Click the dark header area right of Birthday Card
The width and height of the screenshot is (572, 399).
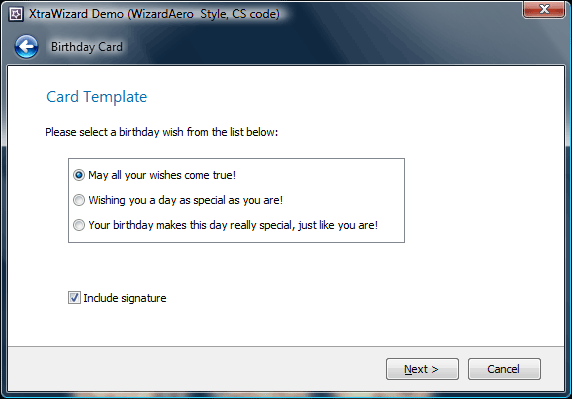328,47
